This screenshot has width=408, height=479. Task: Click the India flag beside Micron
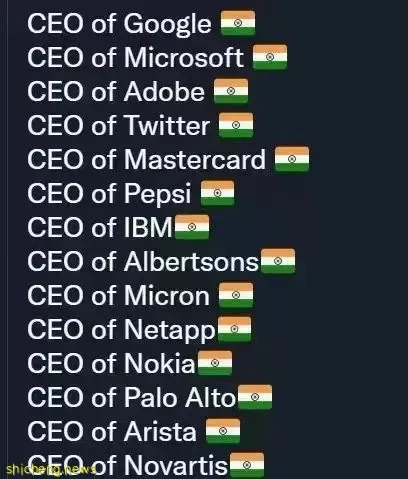(236, 295)
